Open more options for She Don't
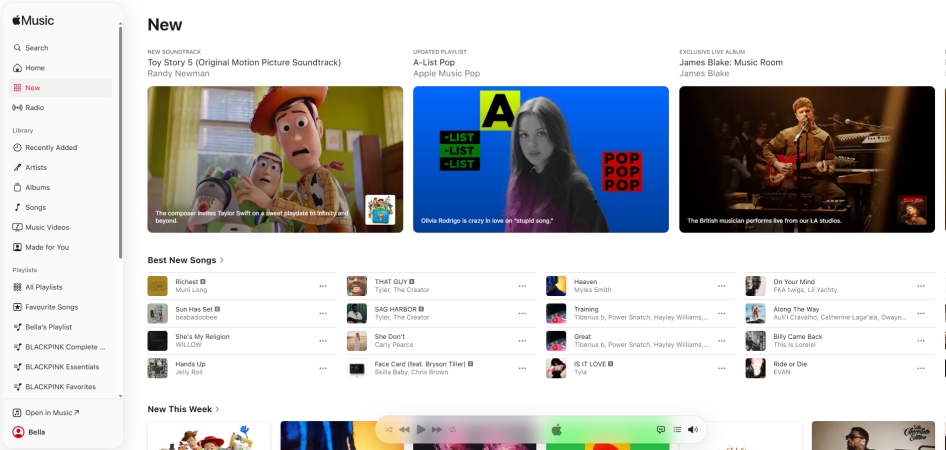This screenshot has height=450, width=946. tap(522, 341)
